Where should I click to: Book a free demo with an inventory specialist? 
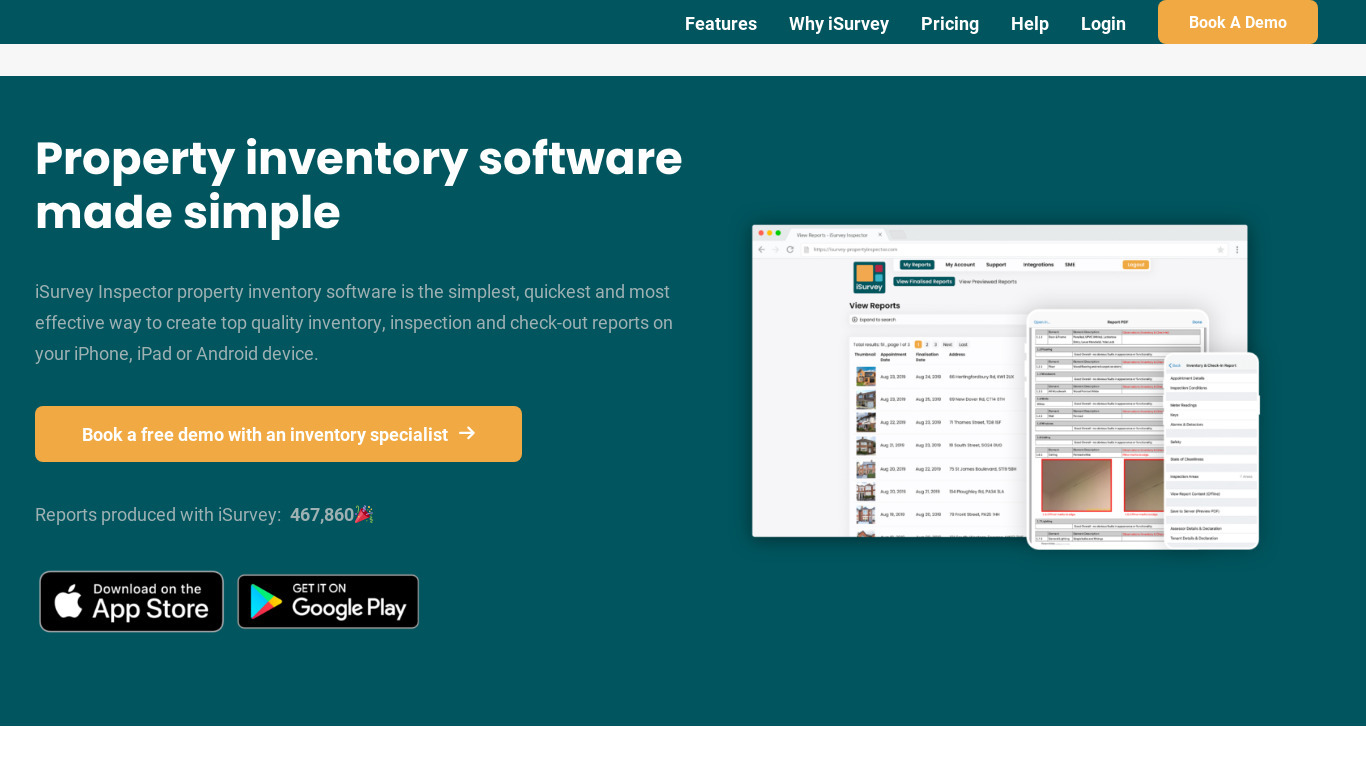tap(278, 434)
